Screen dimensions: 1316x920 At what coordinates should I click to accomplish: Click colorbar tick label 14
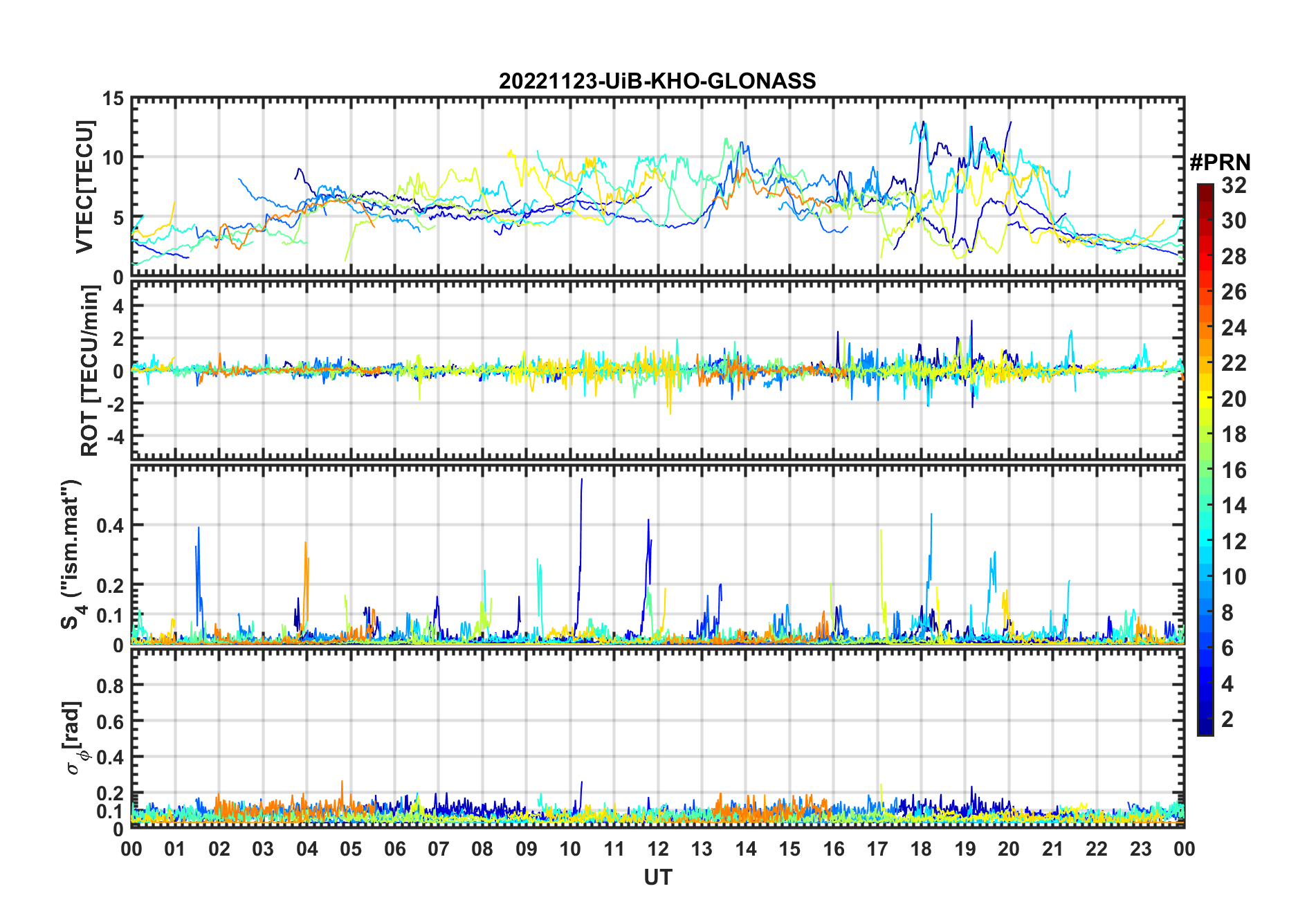1234,506
